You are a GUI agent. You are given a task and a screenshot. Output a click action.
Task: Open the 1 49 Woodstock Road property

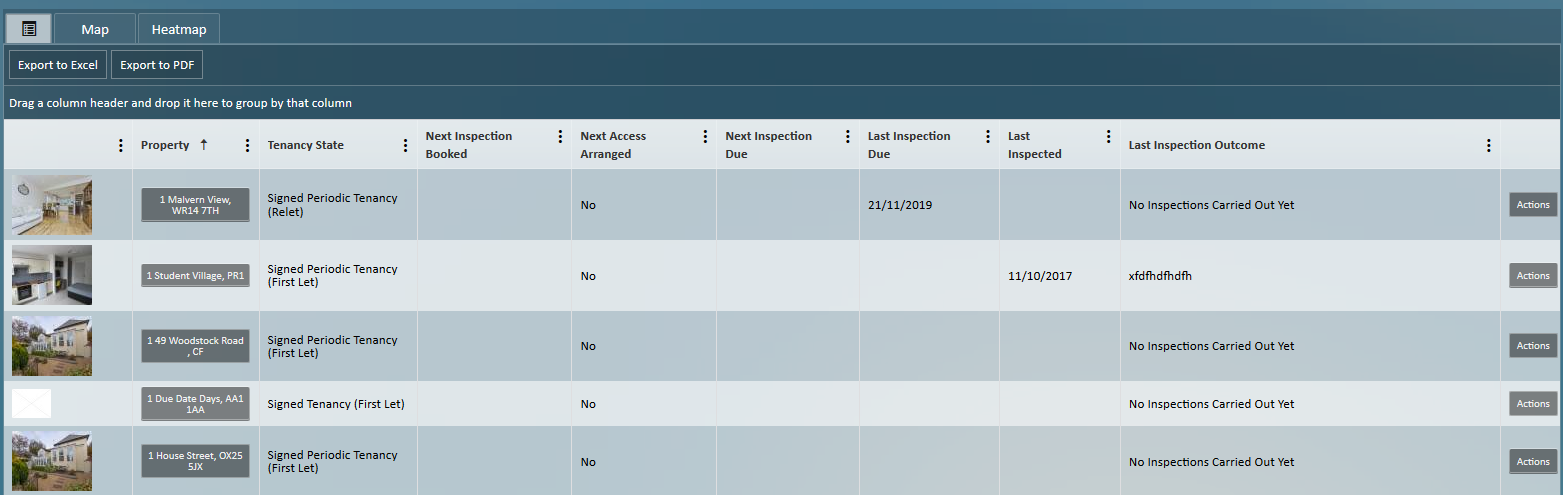(x=195, y=346)
